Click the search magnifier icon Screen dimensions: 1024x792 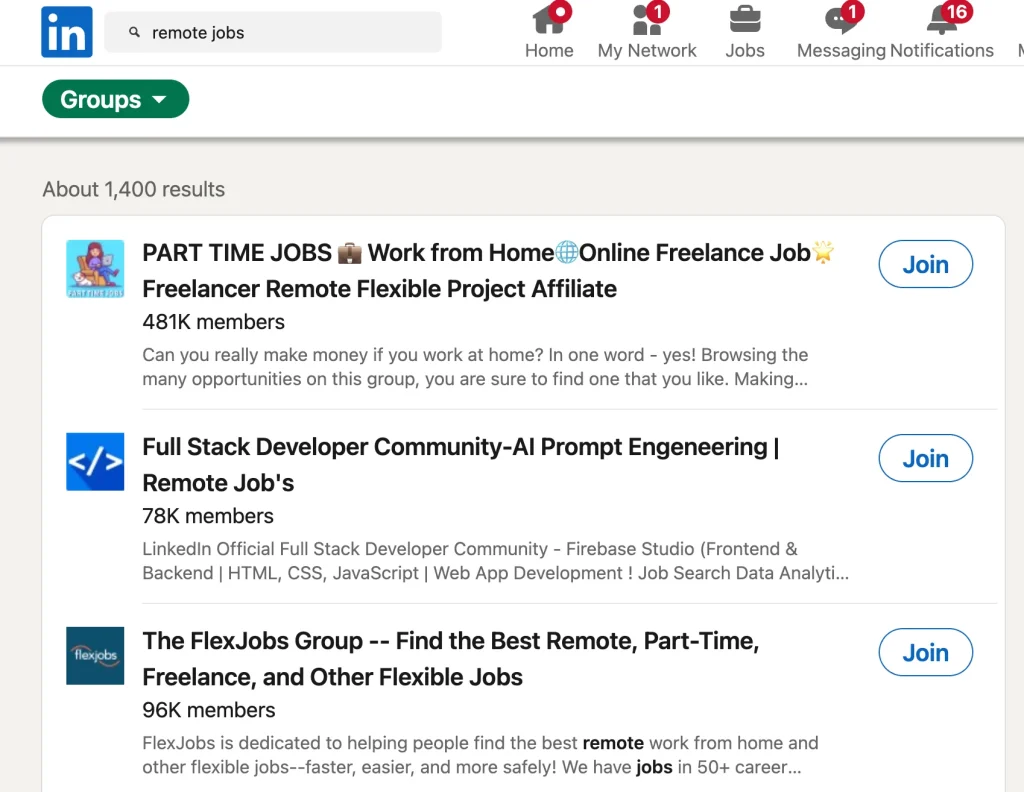[x=135, y=33]
